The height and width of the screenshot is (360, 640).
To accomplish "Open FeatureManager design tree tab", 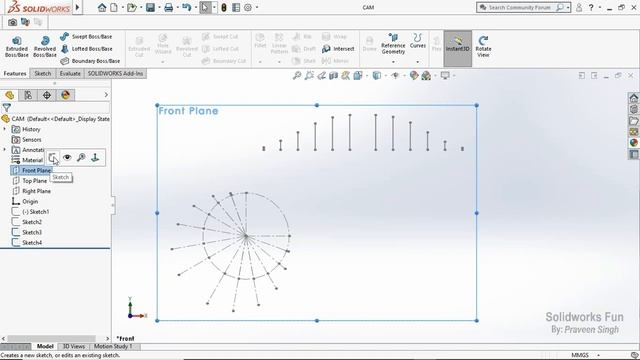I will tap(9, 95).
